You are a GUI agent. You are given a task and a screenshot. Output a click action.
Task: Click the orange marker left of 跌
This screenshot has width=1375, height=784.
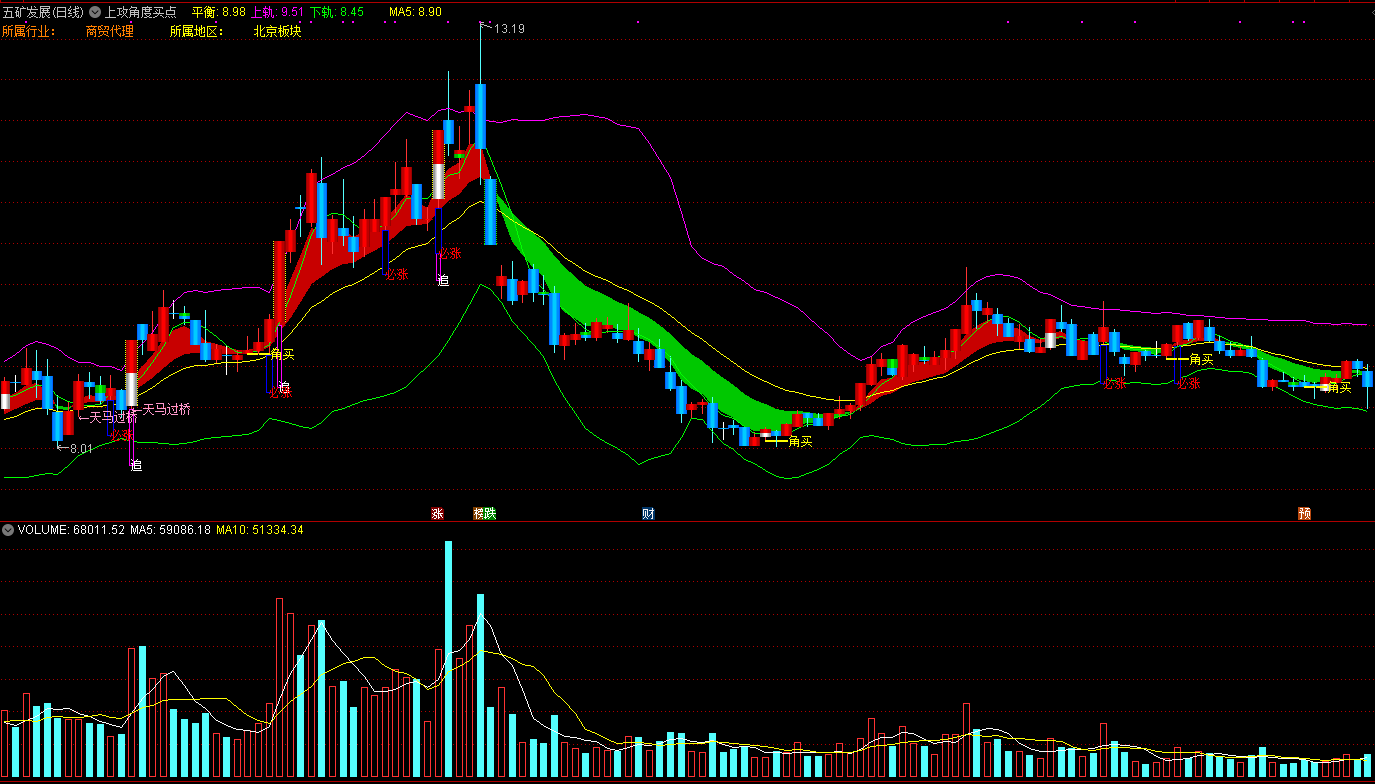coord(478,514)
